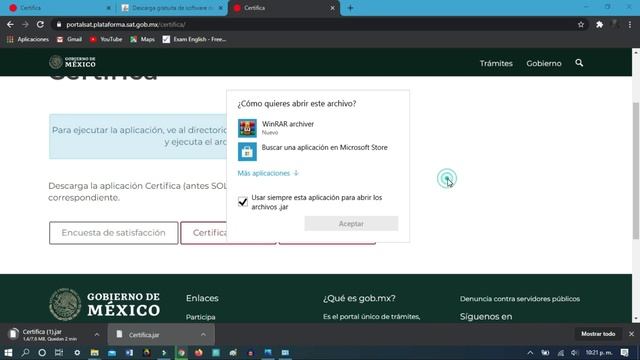The image size is (640, 360).
Task: Open Word from the taskbar
Action: pyautogui.click(x=129, y=353)
